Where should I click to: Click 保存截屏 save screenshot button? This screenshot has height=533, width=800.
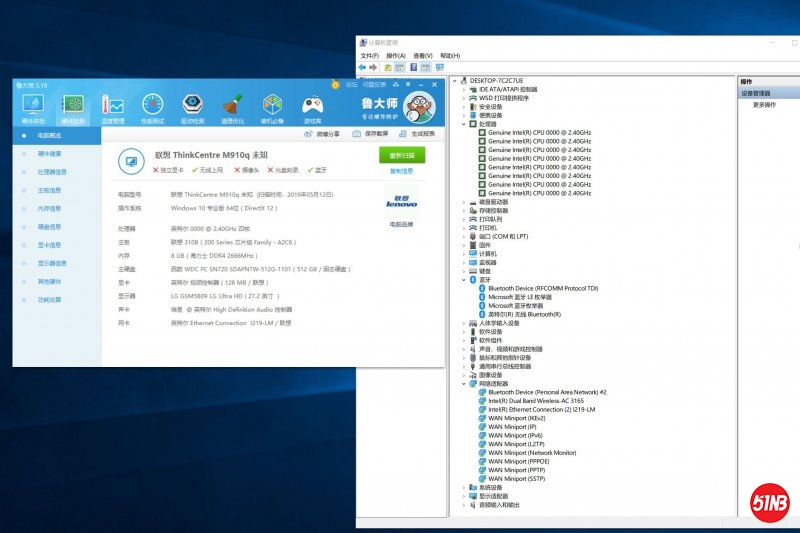(x=371, y=134)
